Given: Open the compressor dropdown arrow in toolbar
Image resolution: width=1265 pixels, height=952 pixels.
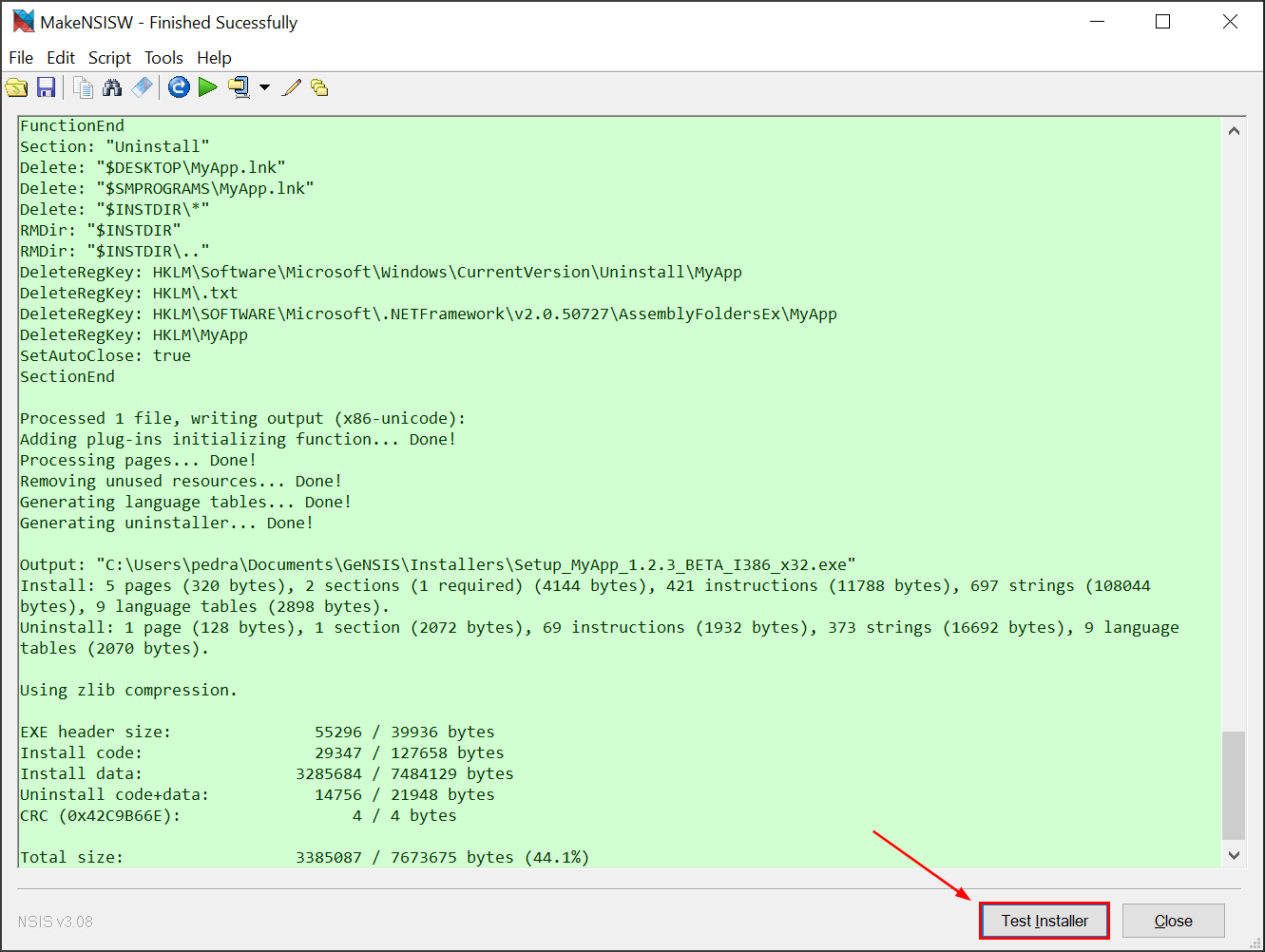Looking at the screenshot, I should tap(264, 87).
